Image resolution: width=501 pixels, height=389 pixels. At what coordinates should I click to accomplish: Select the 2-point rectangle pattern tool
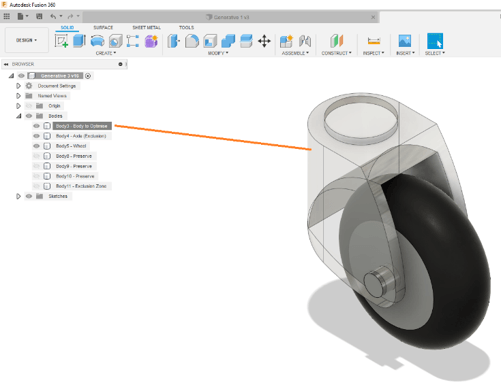tap(133, 41)
